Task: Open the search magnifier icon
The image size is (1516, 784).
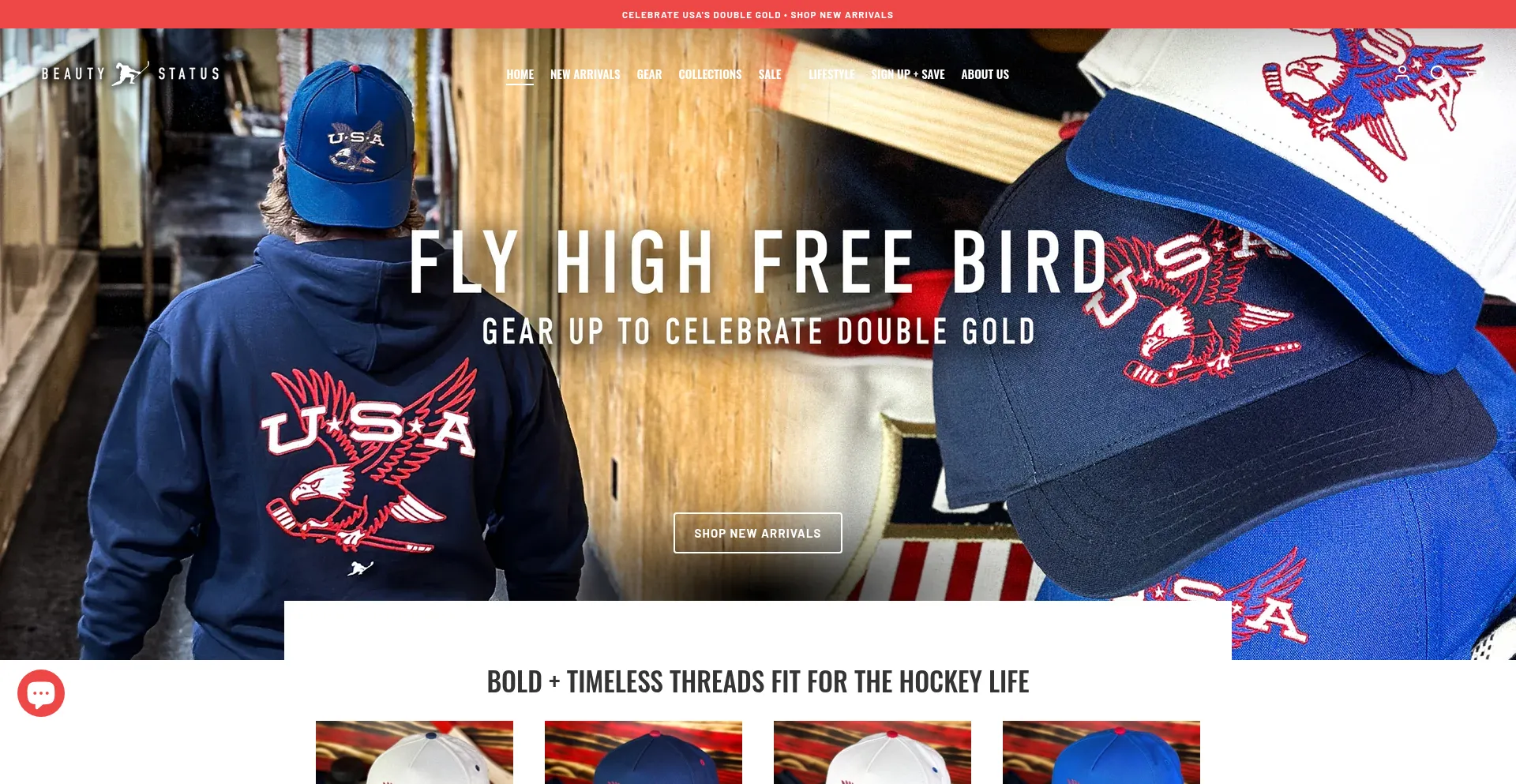Action: click(x=1438, y=73)
